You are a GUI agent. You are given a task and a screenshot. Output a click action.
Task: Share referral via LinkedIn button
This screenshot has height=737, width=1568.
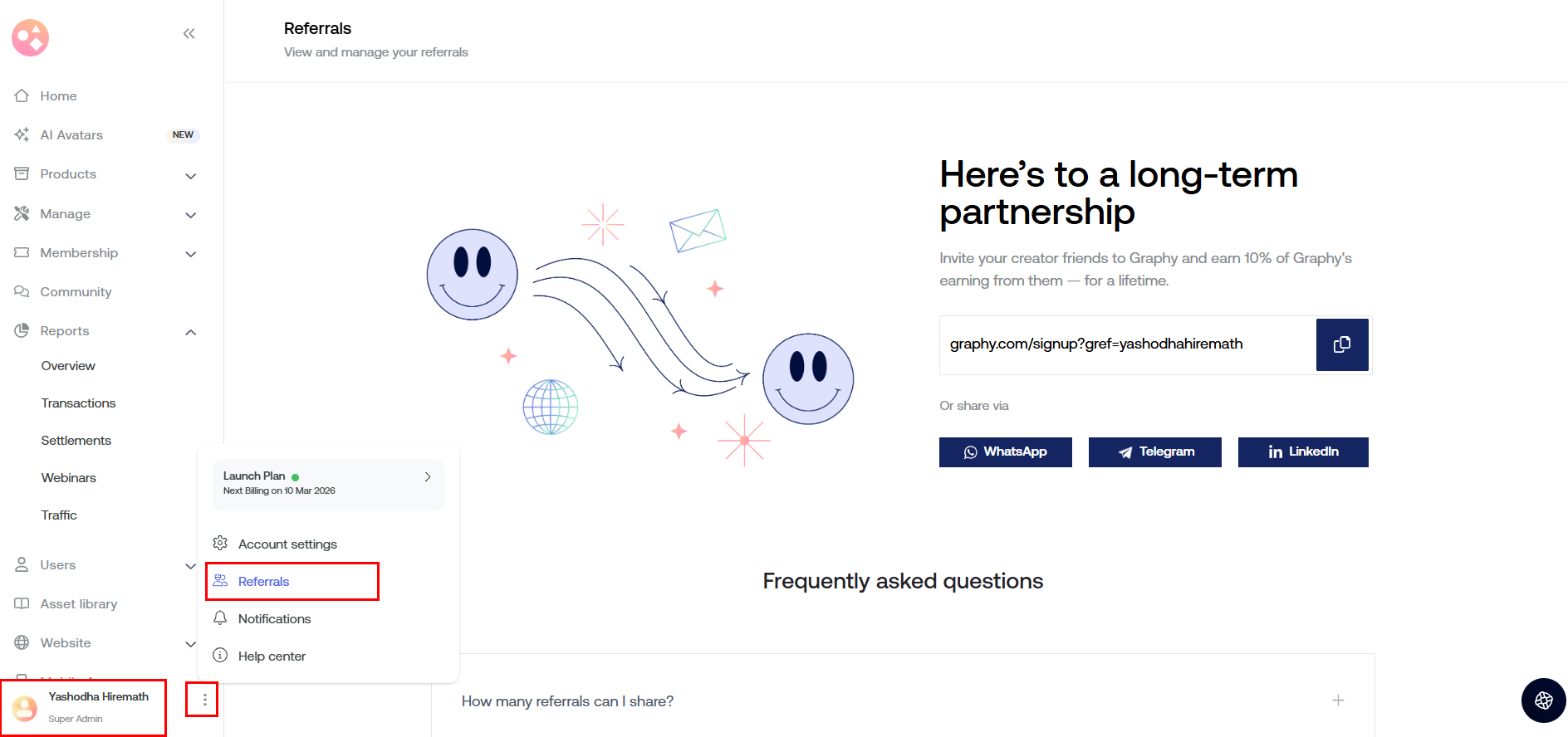(x=1302, y=452)
